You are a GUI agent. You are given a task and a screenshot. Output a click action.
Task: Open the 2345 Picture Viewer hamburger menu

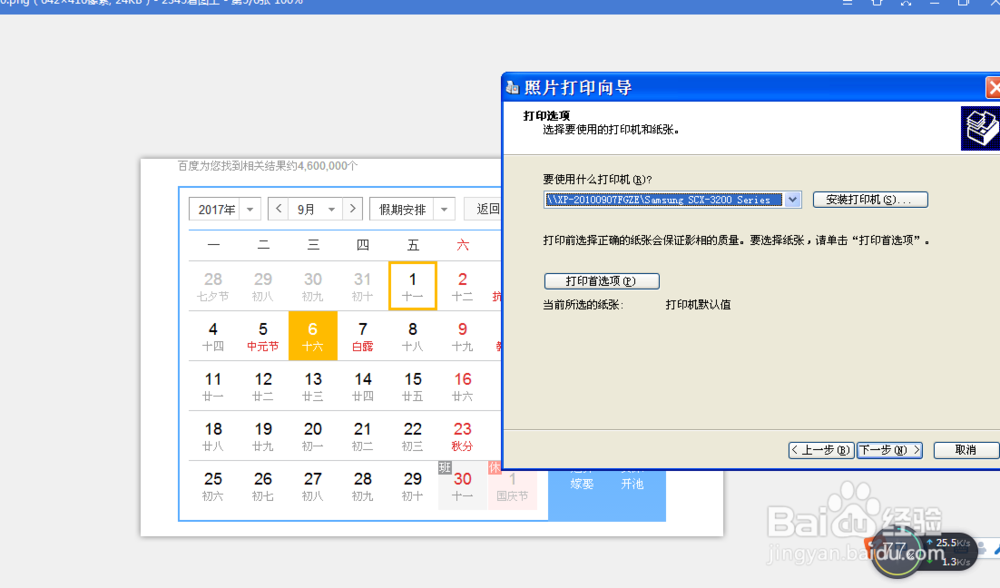847,4
